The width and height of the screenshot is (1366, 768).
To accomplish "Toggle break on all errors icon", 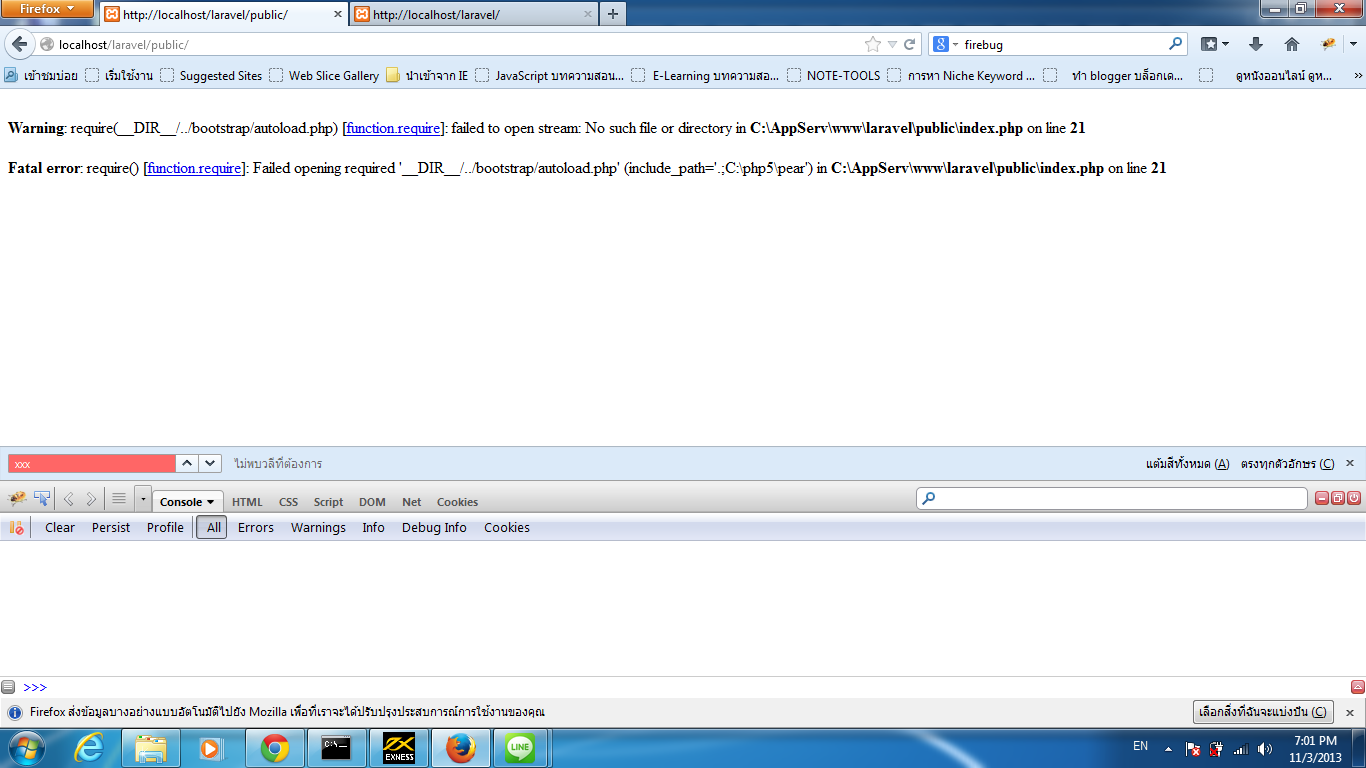I will [x=17, y=528].
